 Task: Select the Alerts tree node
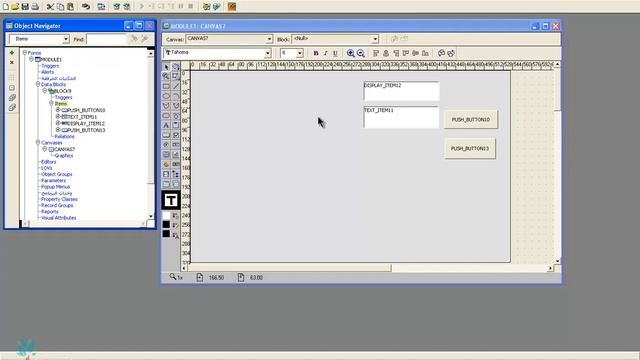click(x=47, y=72)
